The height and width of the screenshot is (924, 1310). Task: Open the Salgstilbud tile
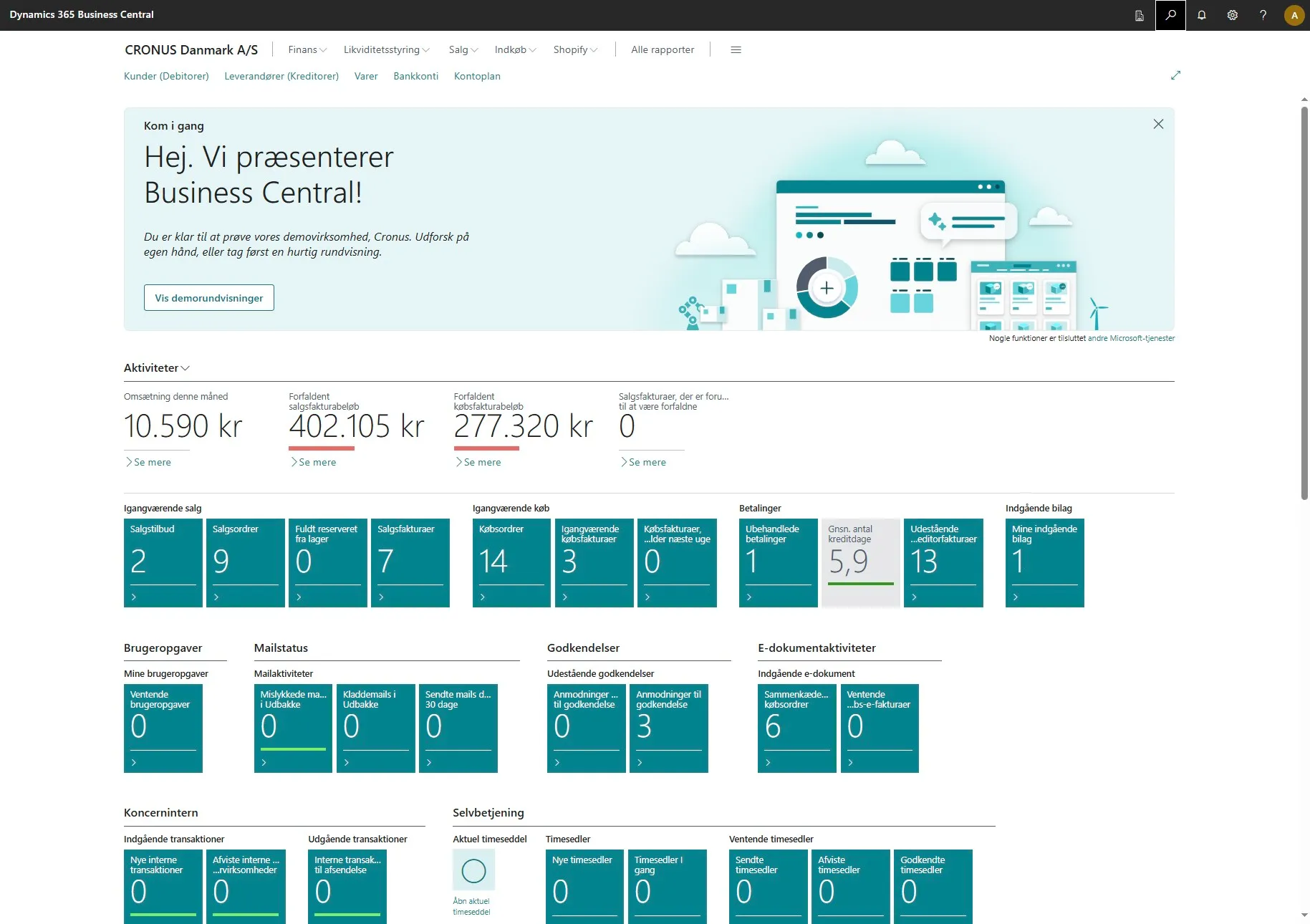[163, 563]
